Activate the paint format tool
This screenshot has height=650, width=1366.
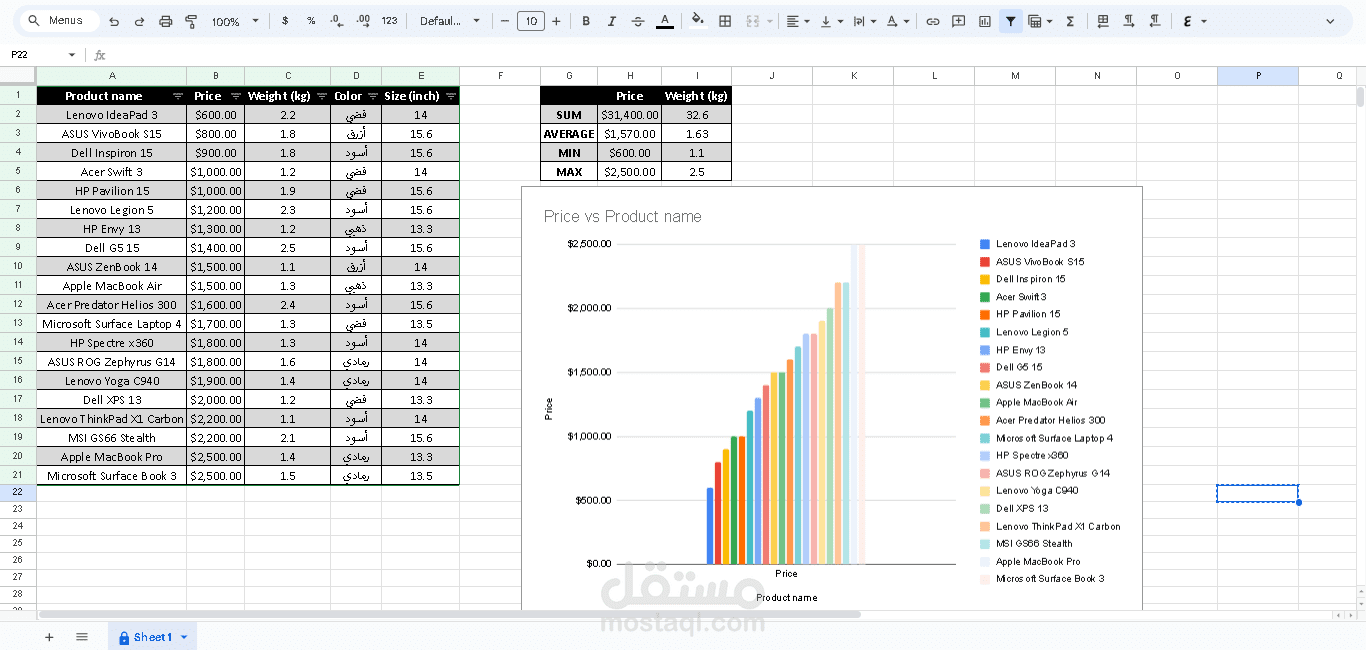(191, 21)
